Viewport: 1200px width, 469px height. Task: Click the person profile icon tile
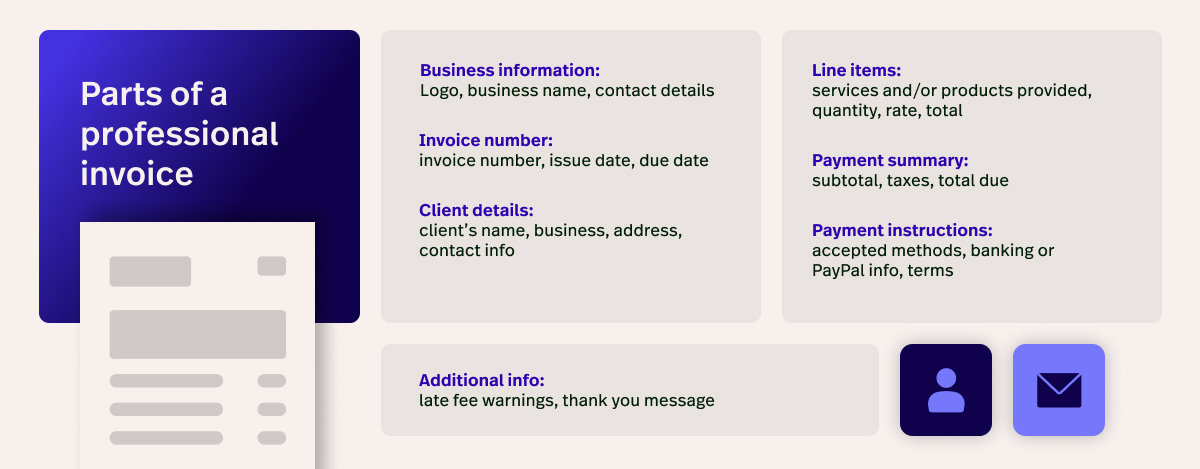[x=945, y=390]
